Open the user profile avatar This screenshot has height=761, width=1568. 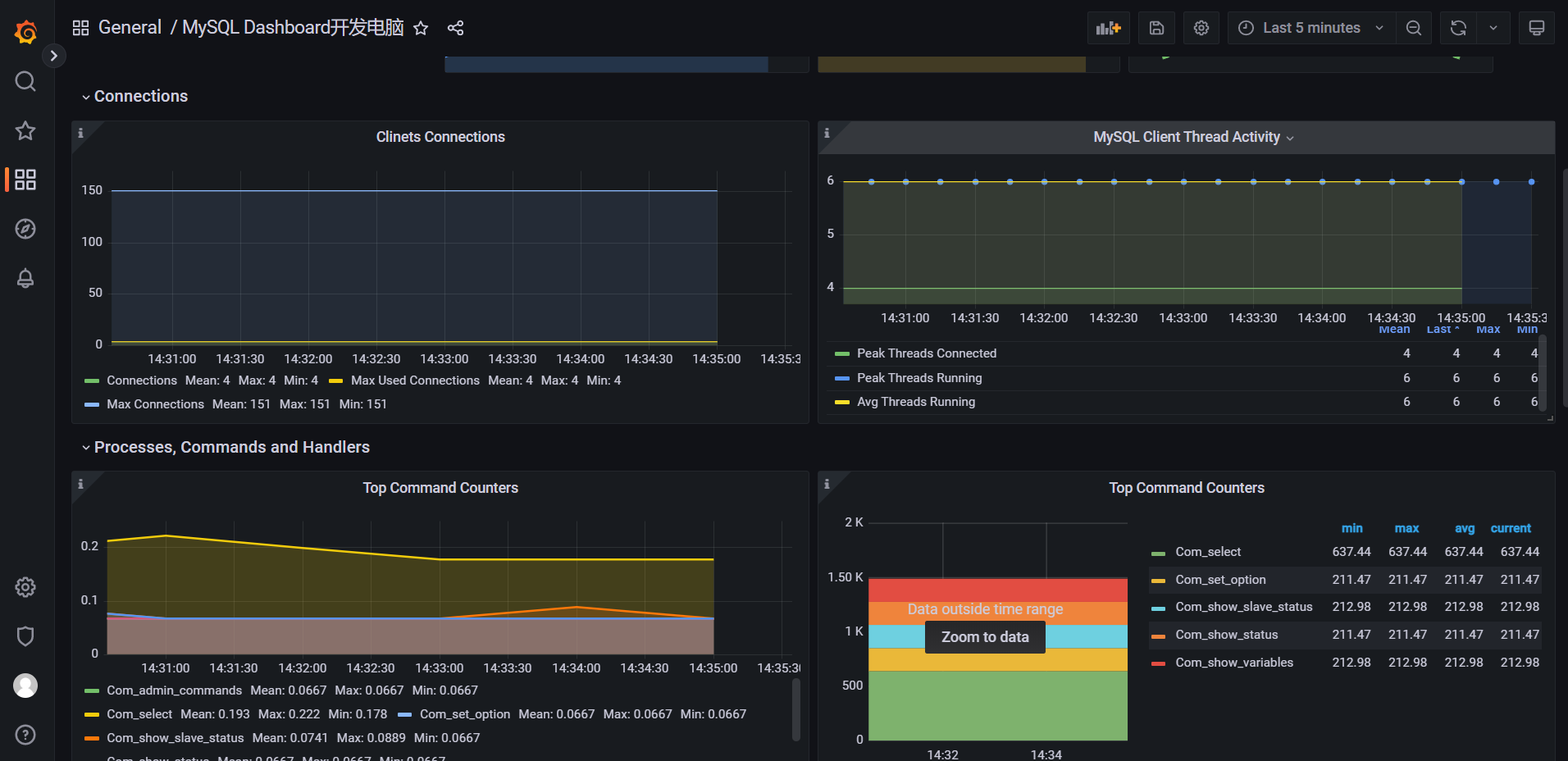tap(25, 686)
